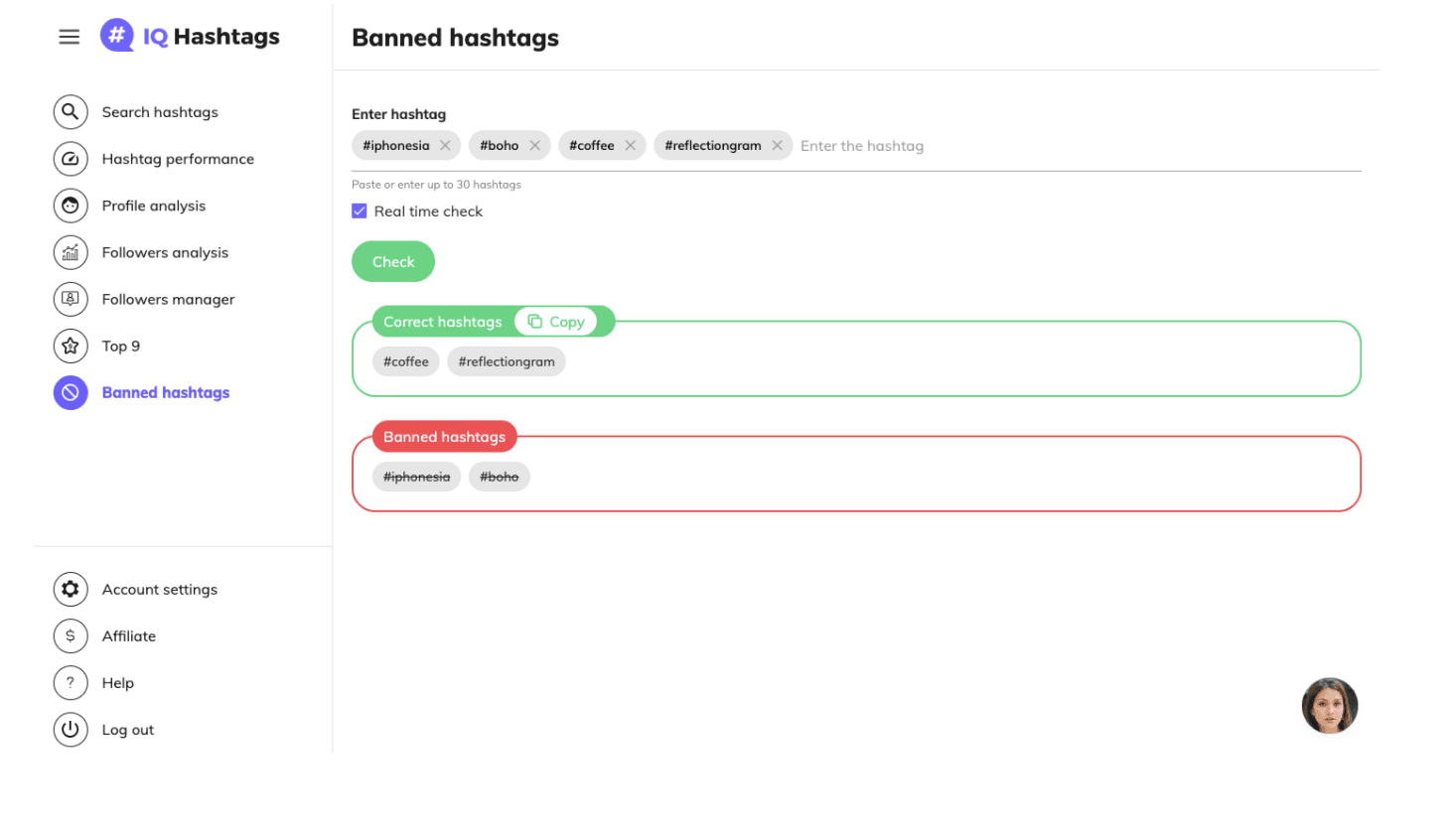
Task: Click the user avatar photo
Action: [1329, 706]
